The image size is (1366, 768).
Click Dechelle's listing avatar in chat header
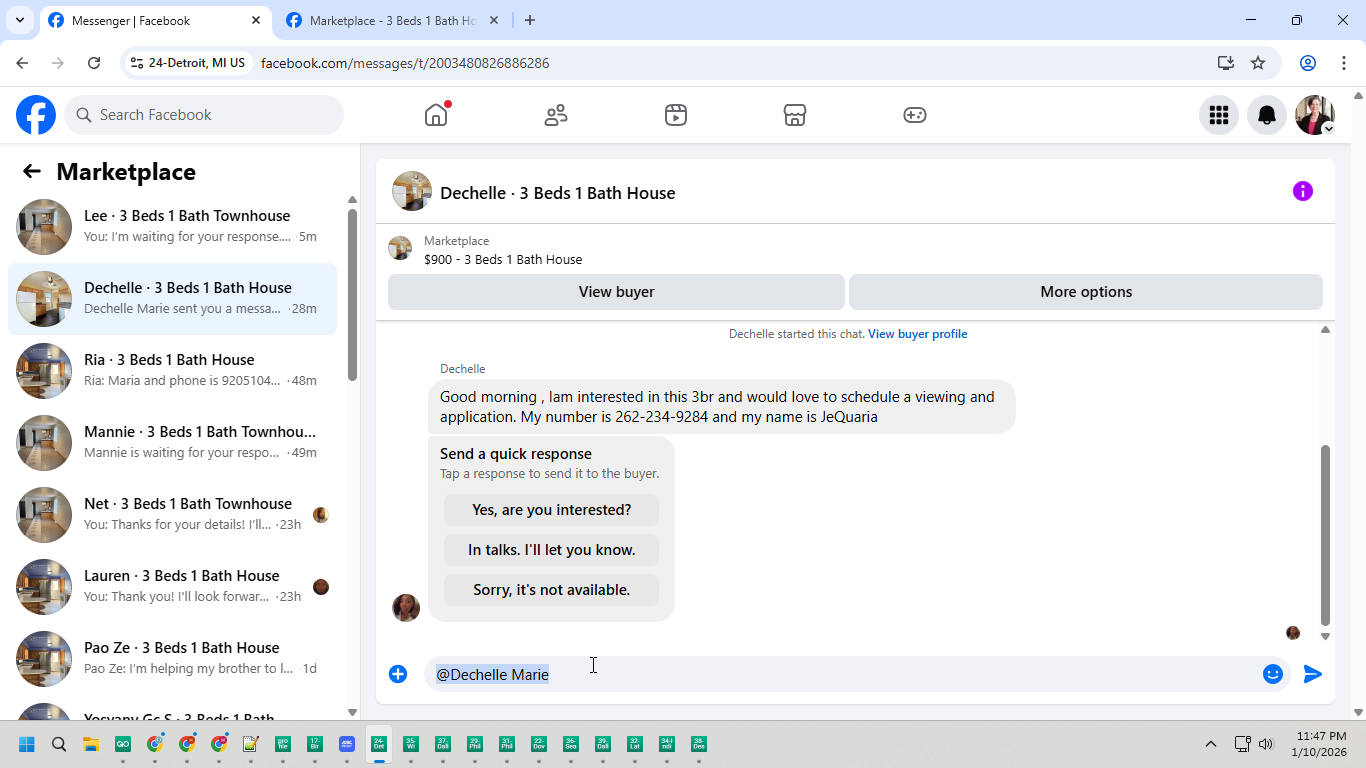[x=412, y=191]
